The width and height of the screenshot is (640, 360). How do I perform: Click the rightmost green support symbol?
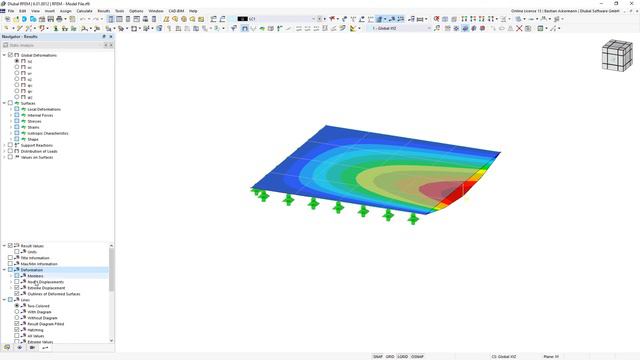[413, 219]
